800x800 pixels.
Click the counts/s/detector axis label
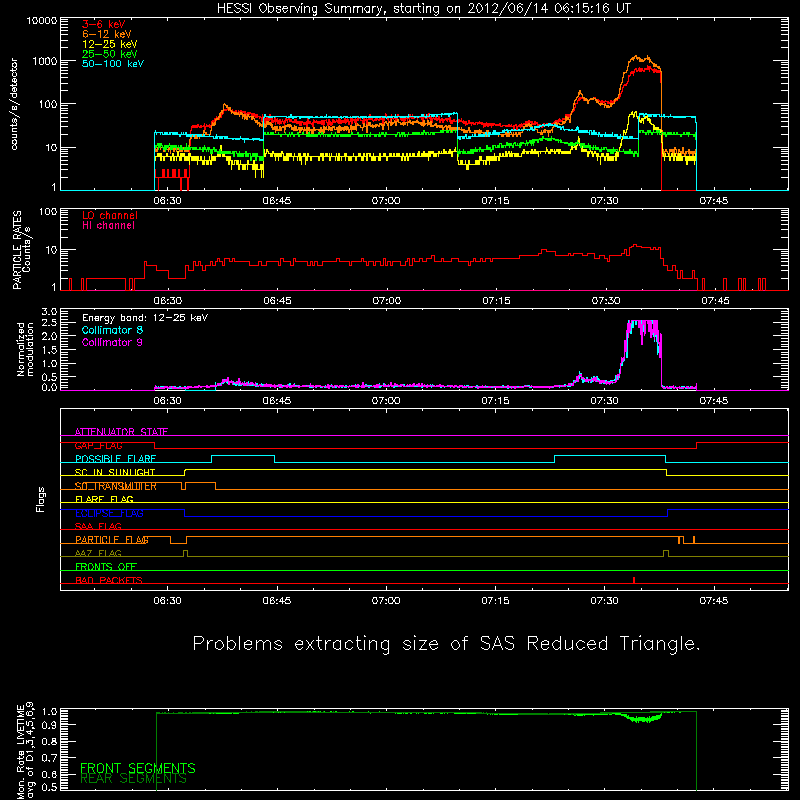tap(14, 104)
